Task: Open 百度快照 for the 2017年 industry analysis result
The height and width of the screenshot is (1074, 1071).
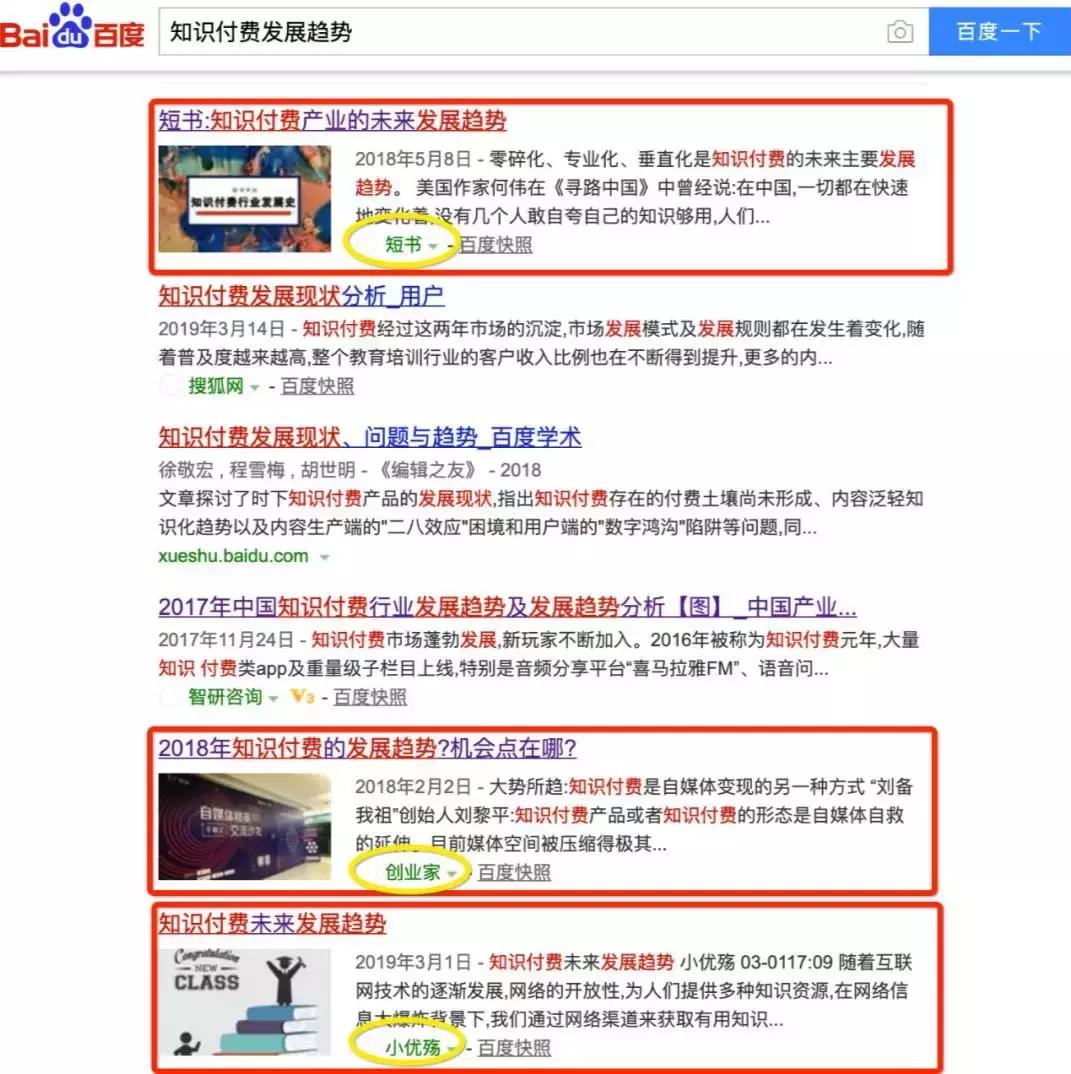Action: coord(372,697)
